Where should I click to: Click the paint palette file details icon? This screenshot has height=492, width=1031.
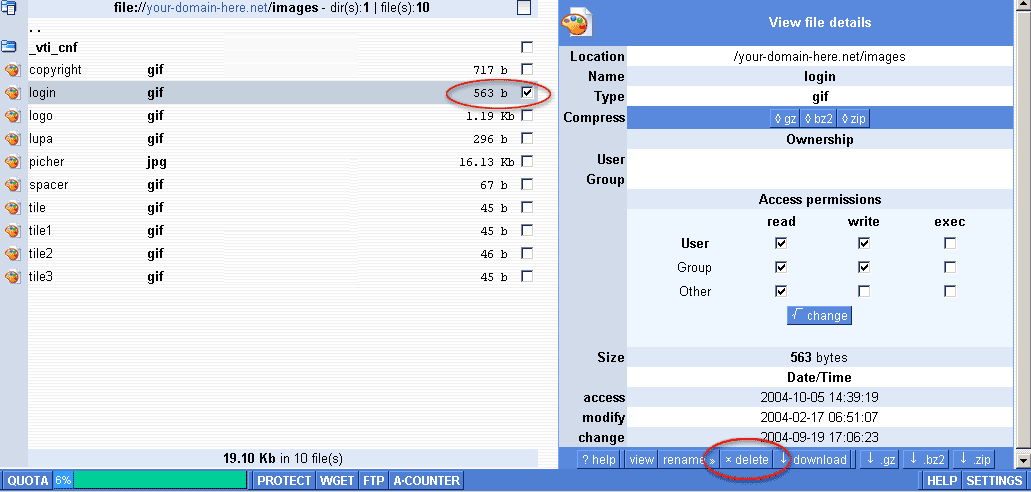click(x=577, y=22)
